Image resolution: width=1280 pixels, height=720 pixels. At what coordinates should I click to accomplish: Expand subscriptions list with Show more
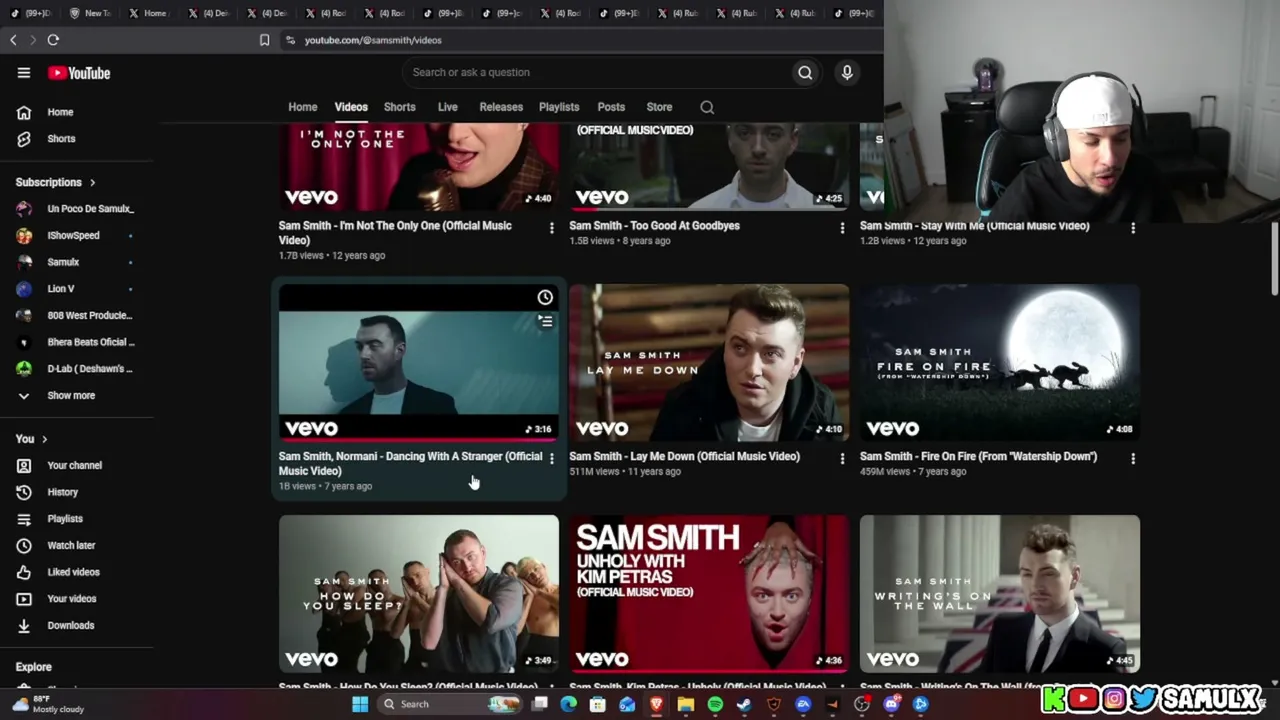71,395
